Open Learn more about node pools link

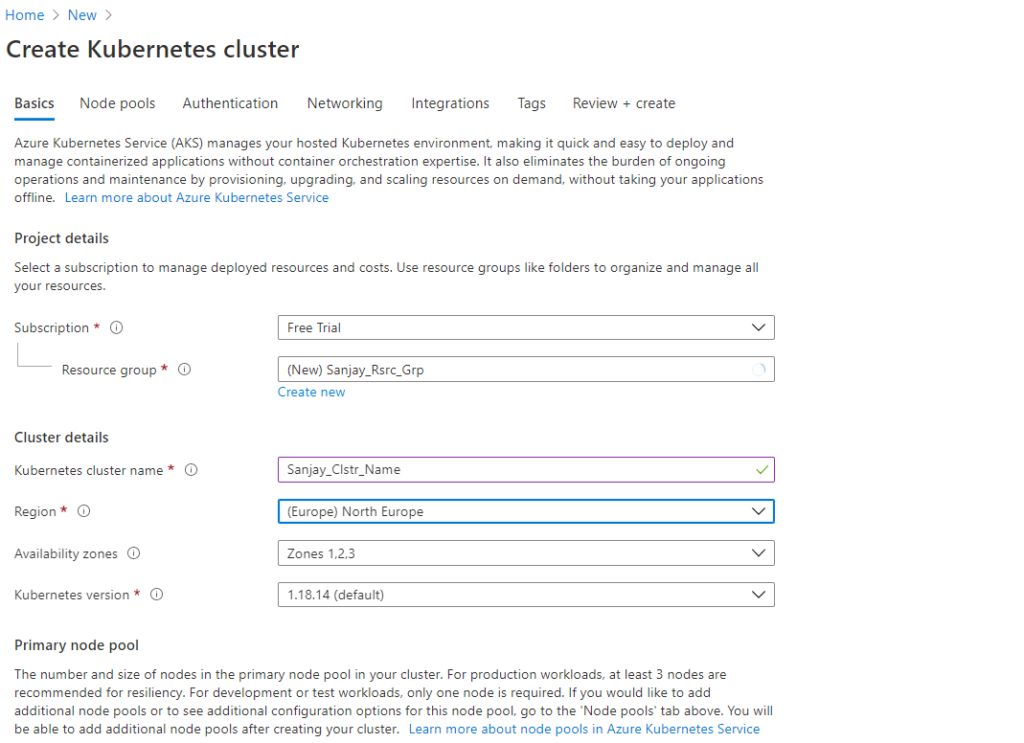pos(584,729)
